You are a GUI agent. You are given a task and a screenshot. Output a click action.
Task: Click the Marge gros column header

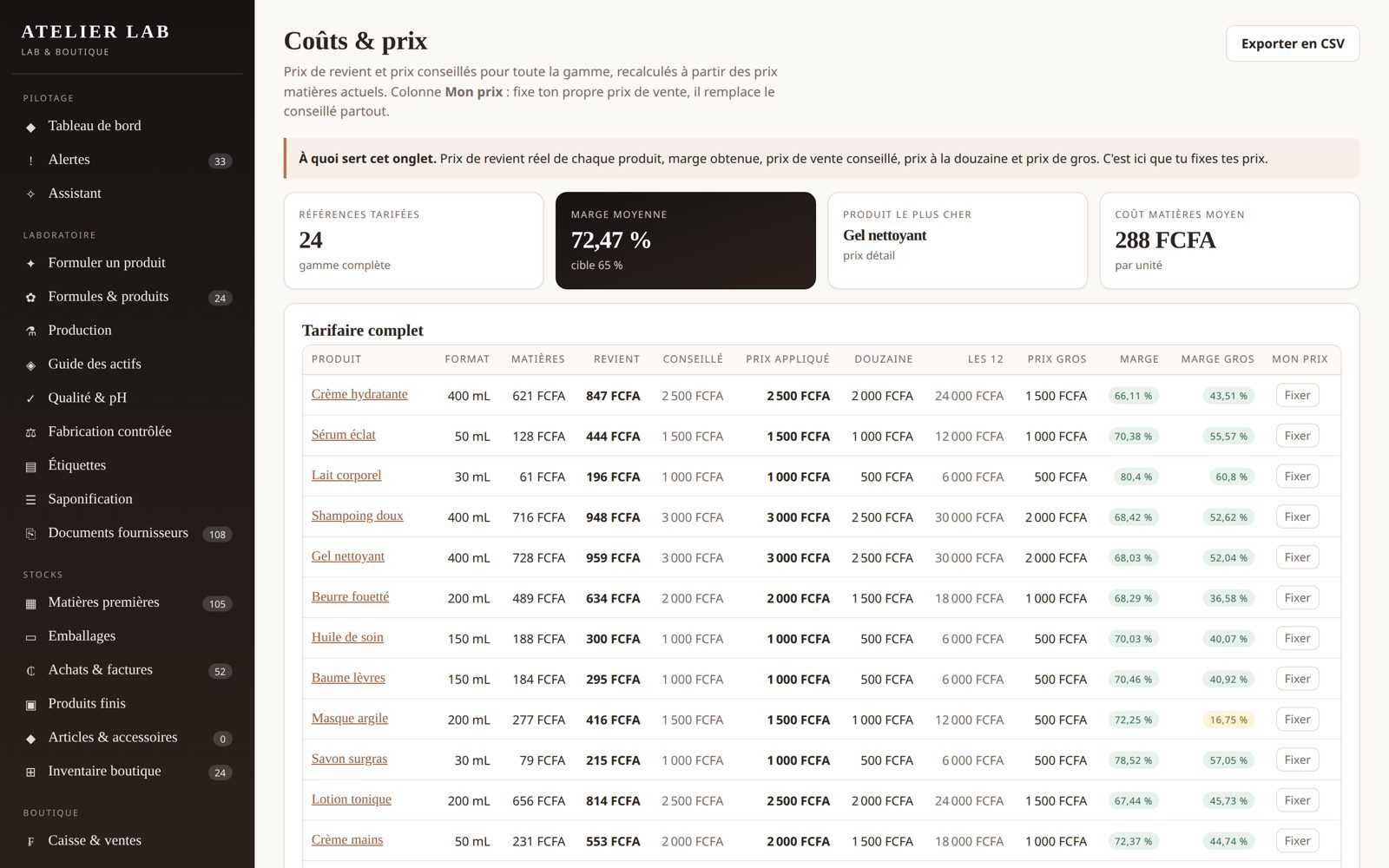point(1217,358)
